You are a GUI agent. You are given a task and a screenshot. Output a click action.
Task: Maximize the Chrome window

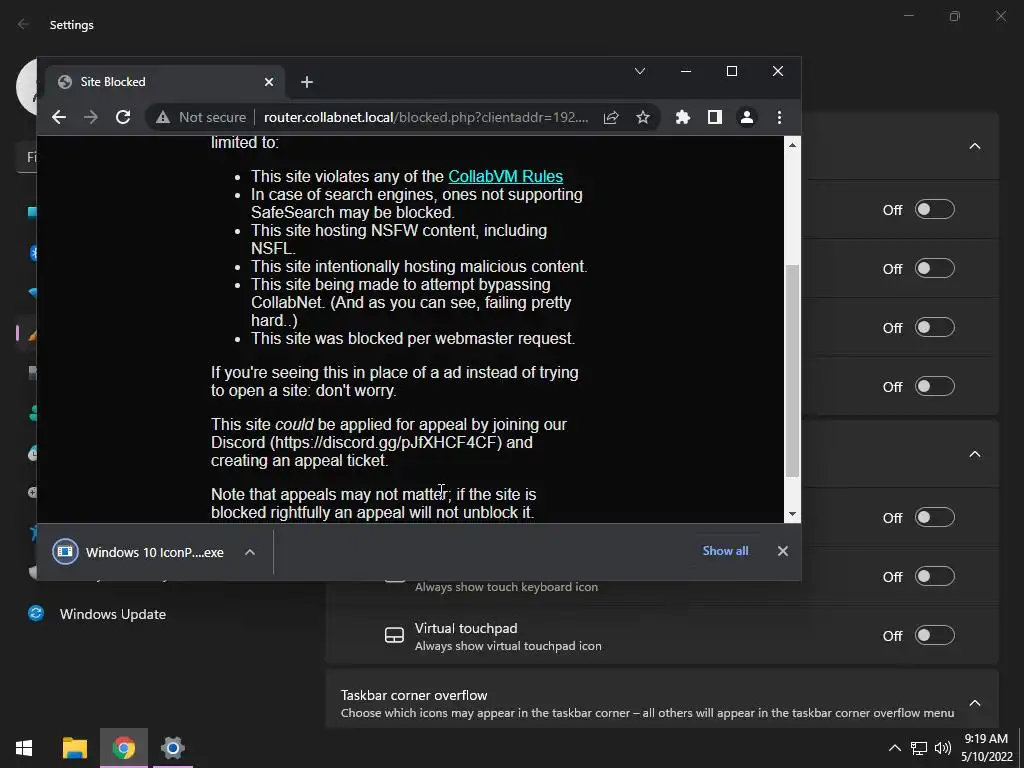pos(732,71)
